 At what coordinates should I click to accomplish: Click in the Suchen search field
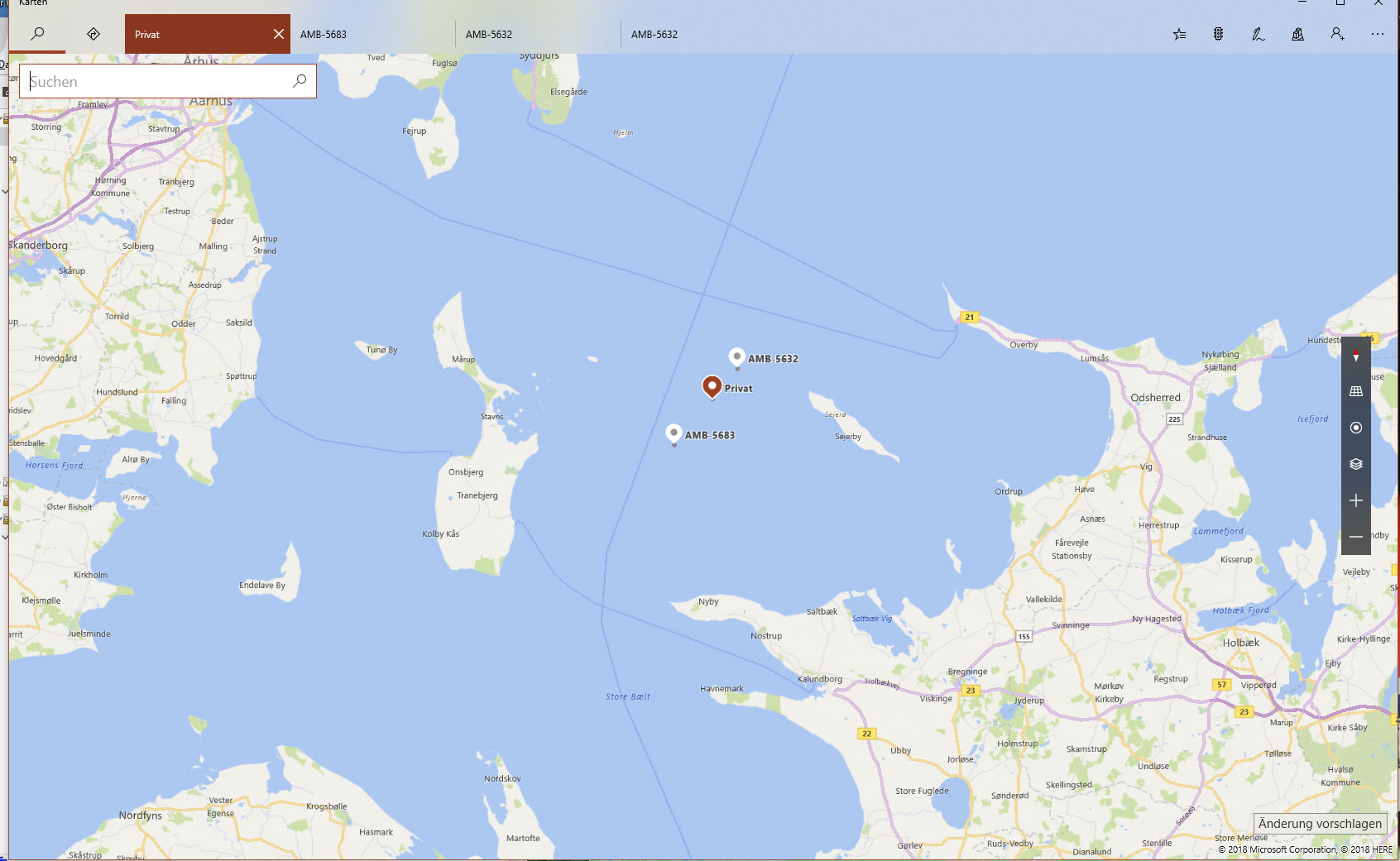[x=157, y=81]
